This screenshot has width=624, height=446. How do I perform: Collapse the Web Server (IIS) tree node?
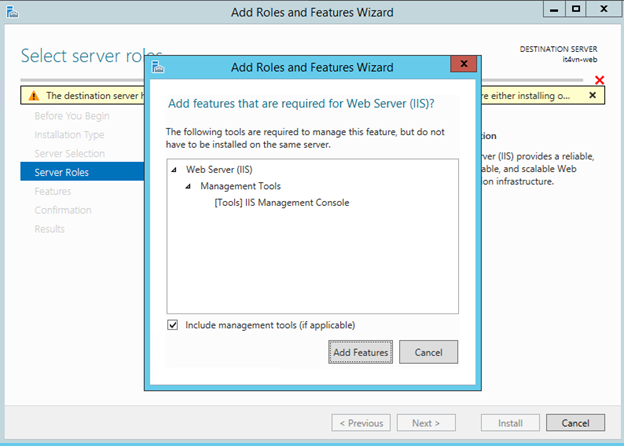pyautogui.click(x=174, y=169)
